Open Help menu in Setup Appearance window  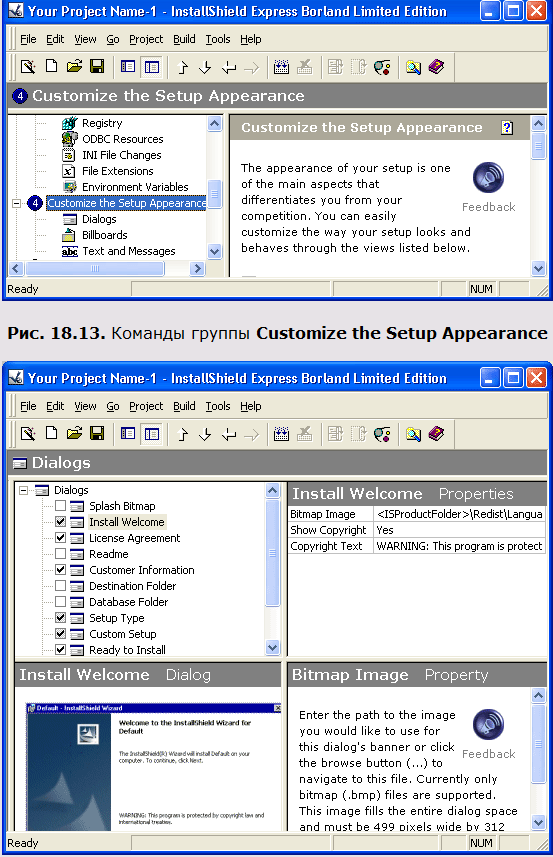[x=251, y=39]
